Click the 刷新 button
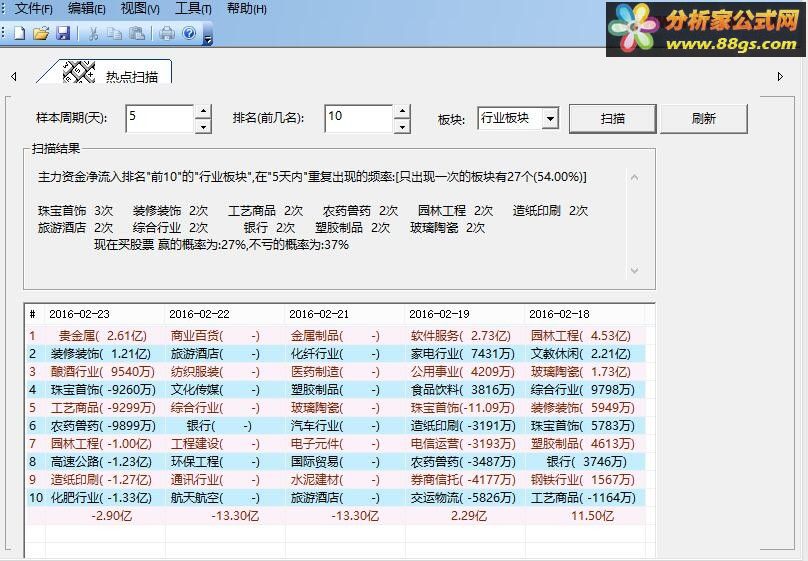This screenshot has width=808, height=561. 703,118
